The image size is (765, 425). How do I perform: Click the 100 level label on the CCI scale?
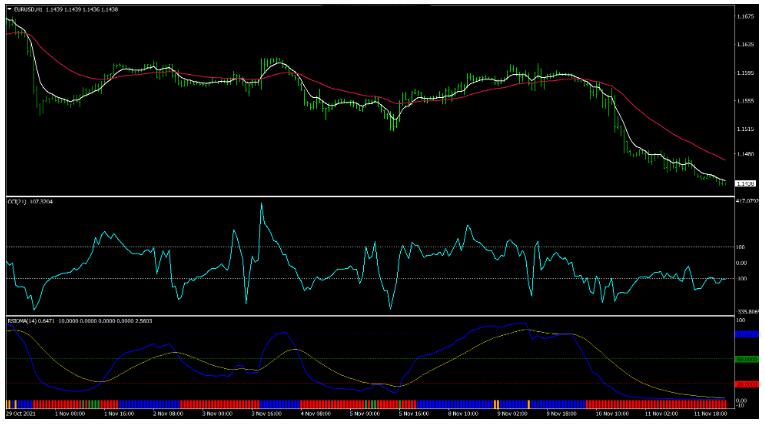(x=741, y=247)
